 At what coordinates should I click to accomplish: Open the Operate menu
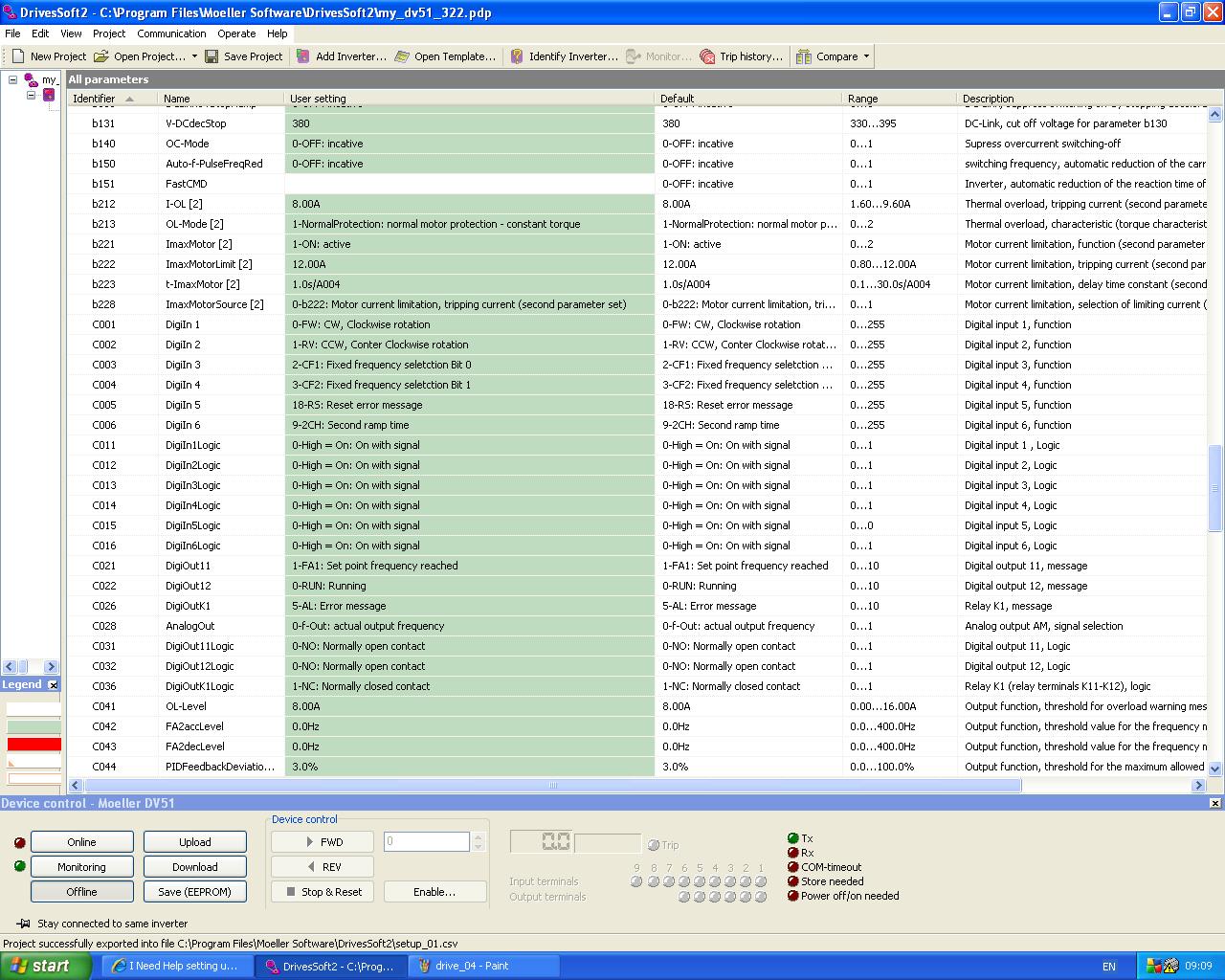pos(236,33)
